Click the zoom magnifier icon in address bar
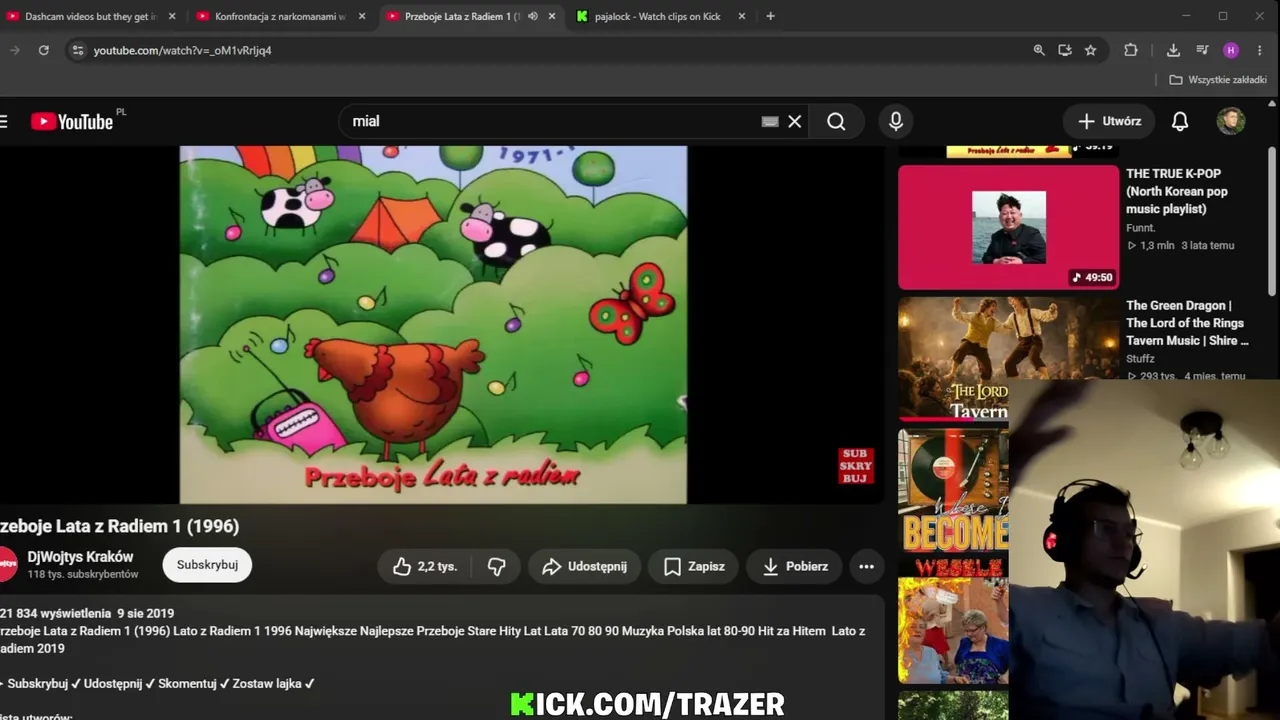 click(x=1039, y=50)
